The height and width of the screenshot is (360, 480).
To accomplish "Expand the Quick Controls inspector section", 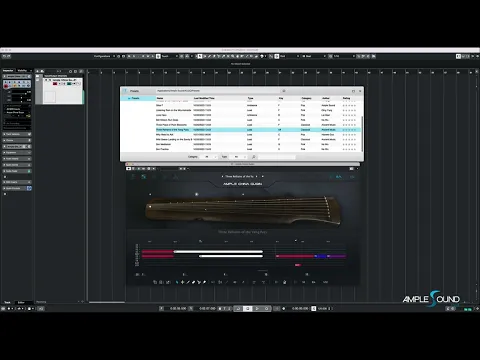I will [17, 188].
